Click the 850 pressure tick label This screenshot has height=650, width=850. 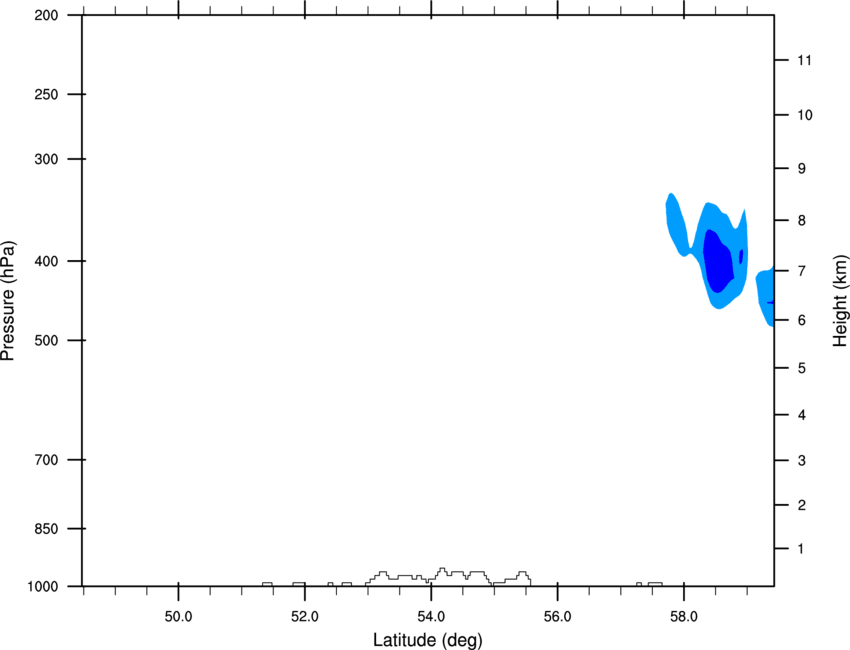click(46, 529)
